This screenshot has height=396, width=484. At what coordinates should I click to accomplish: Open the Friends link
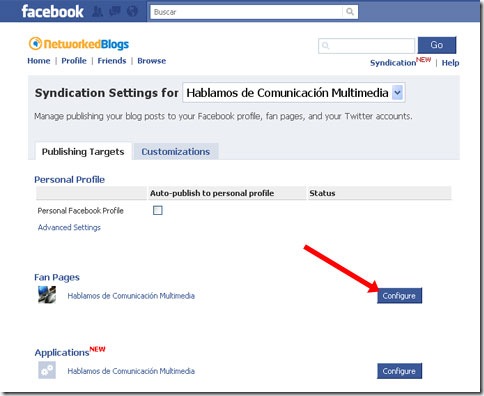tap(112, 61)
